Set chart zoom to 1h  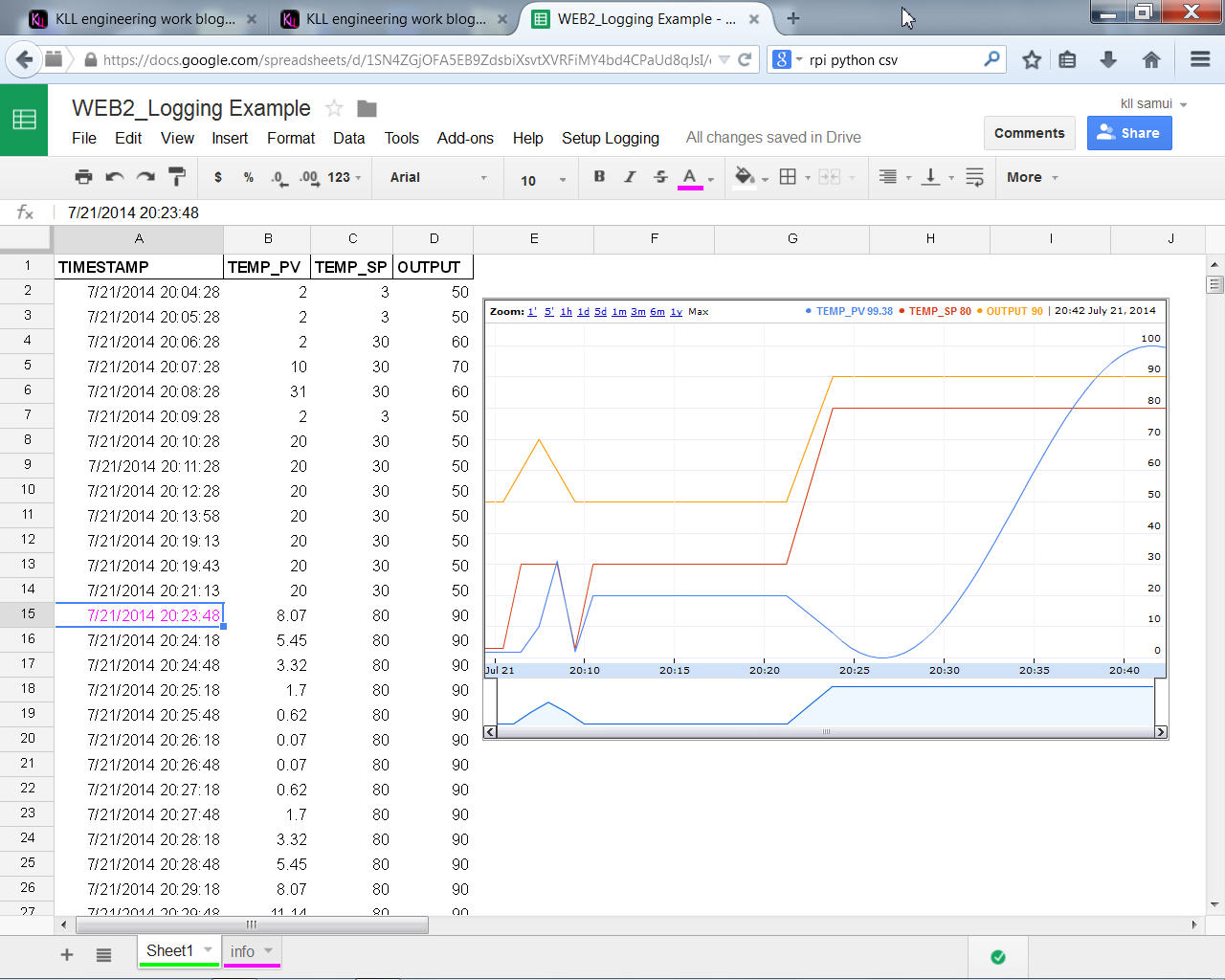566,312
